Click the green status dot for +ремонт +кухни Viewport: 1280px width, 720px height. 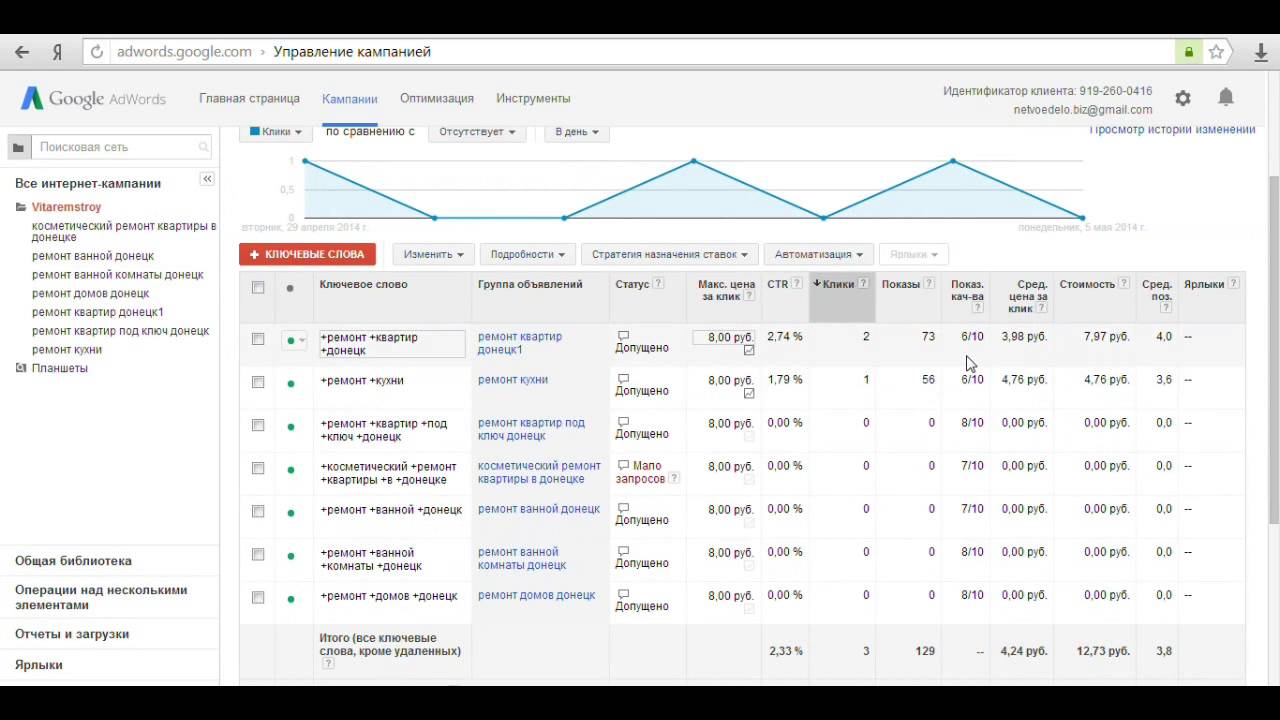tap(291, 383)
